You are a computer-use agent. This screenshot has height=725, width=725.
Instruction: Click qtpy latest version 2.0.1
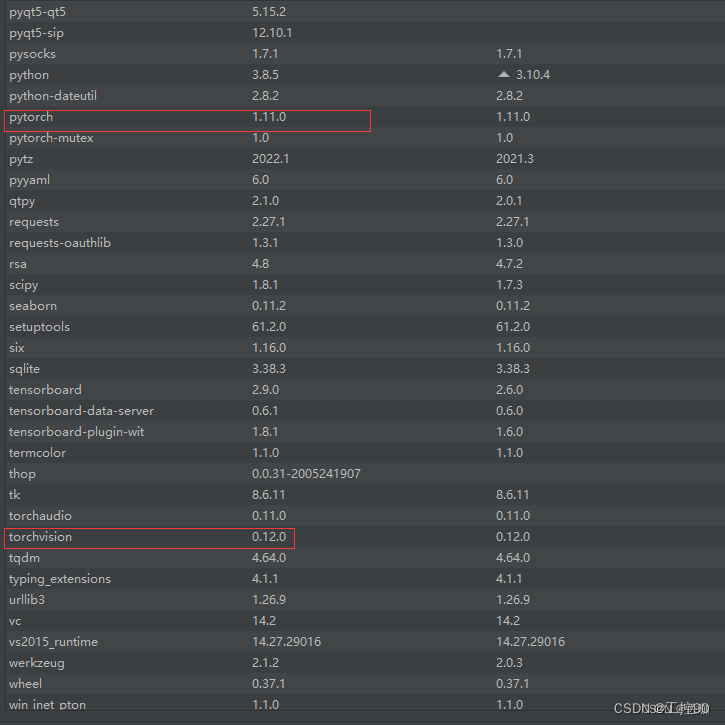coord(509,201)
